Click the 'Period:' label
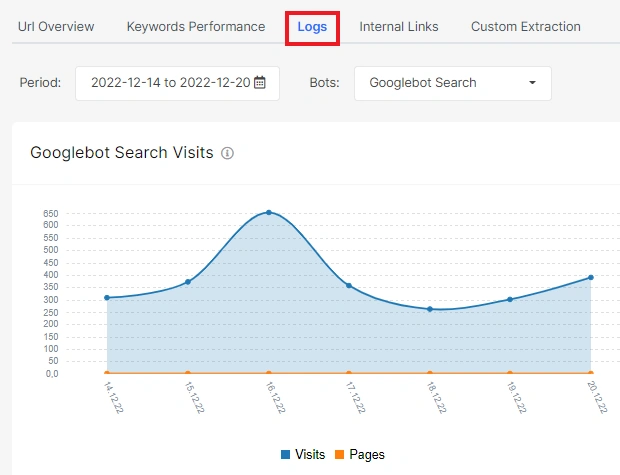 pos(40,83)
